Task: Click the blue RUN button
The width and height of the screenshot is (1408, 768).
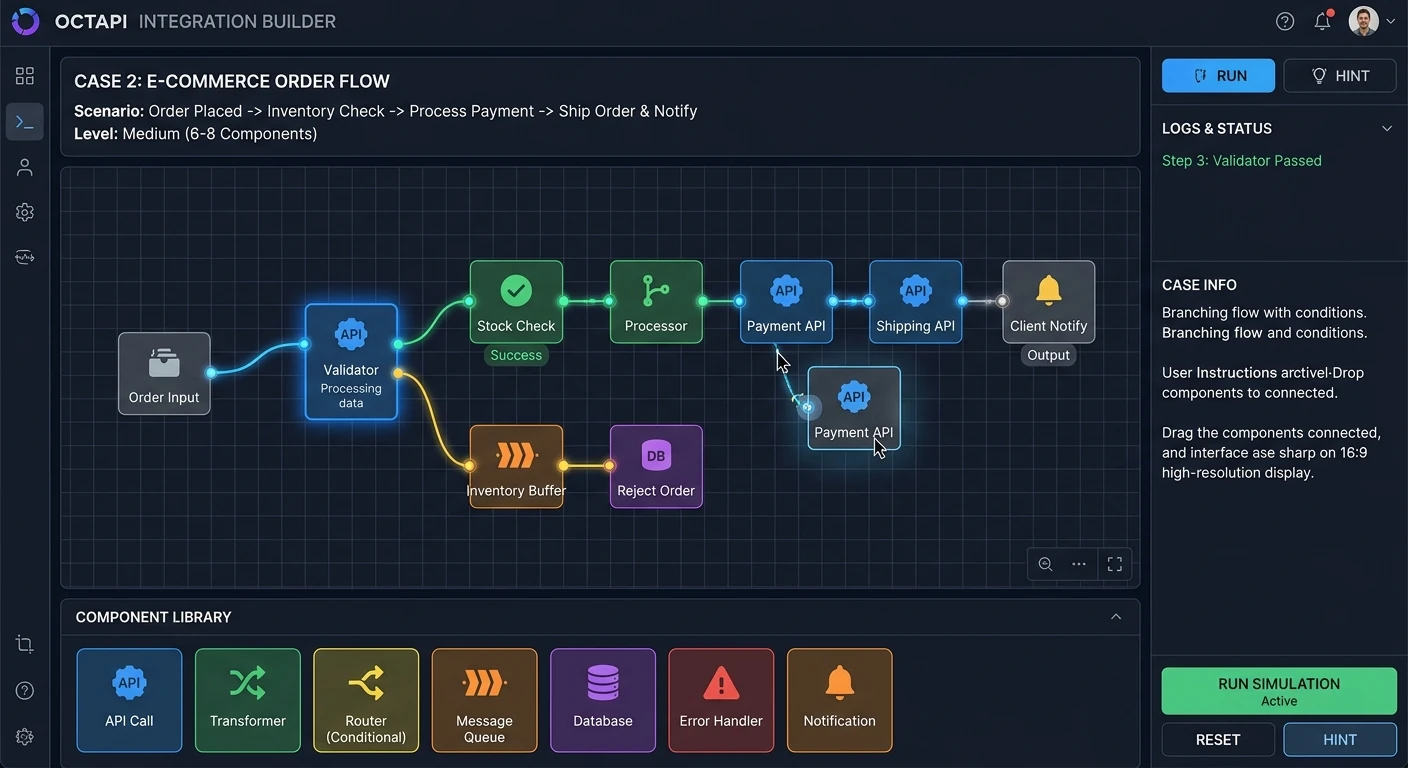Action: (1218, 76)
